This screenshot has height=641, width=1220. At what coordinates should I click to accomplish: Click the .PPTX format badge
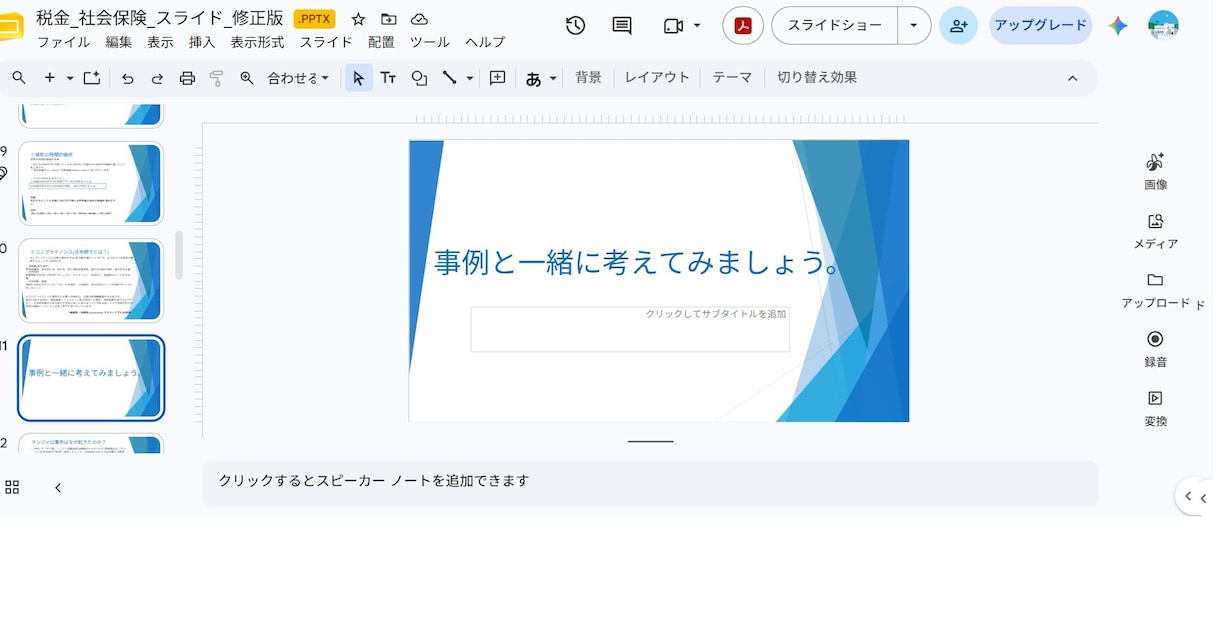tap(315, 19)
